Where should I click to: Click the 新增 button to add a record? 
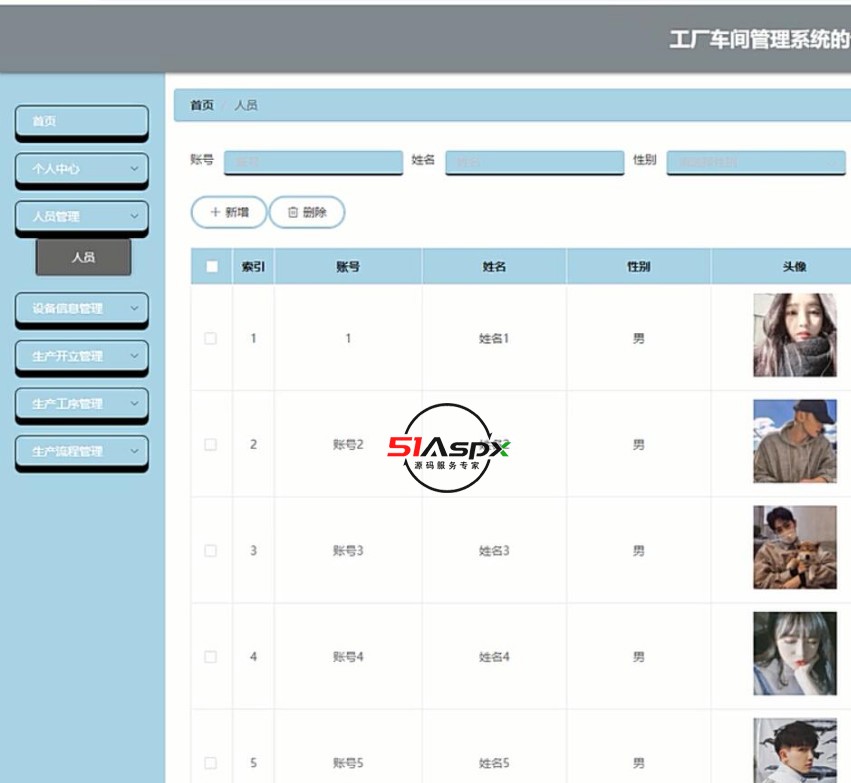coord(229,212)
